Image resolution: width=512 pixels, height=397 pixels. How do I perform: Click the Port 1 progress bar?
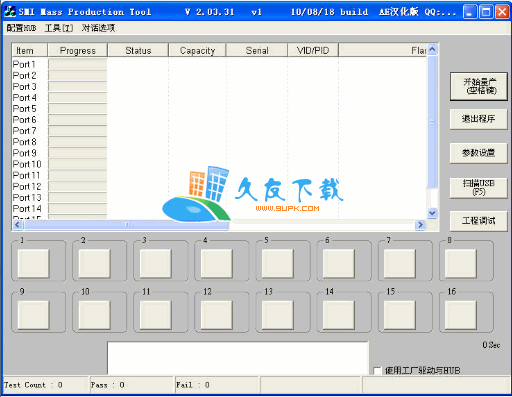(x=78, y=64)
